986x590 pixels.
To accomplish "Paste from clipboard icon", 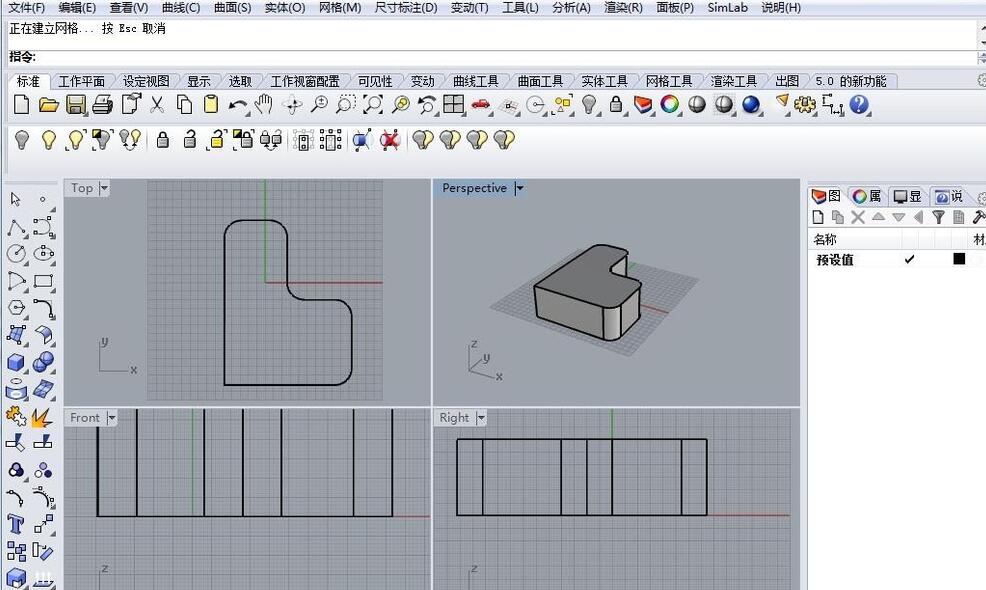I will coord(211,104).
